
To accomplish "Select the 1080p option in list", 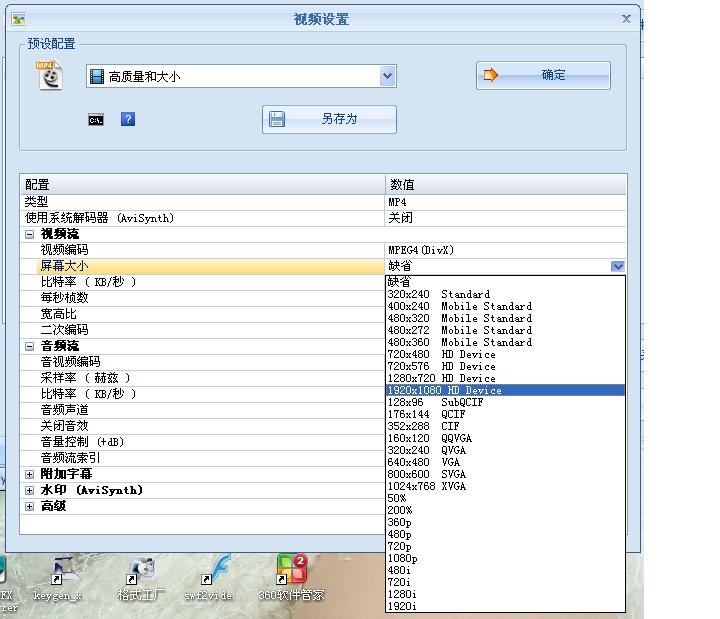I will click(403, 558).
